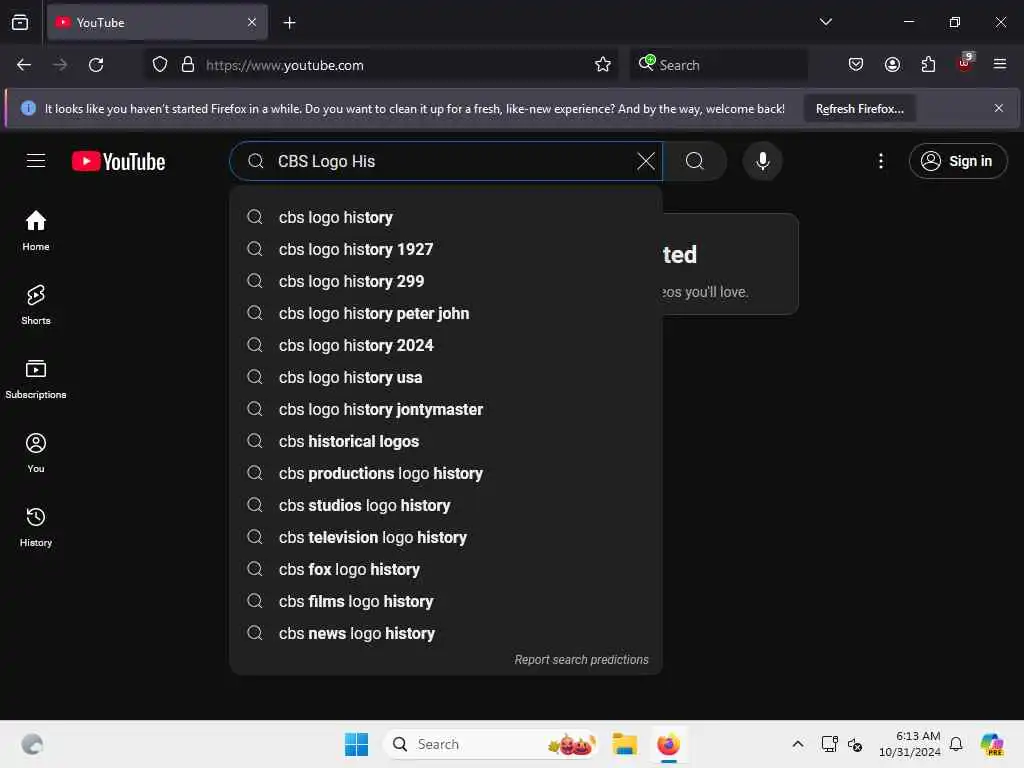
Task: Open the You section in sidebar
Action: pos(36,453)
